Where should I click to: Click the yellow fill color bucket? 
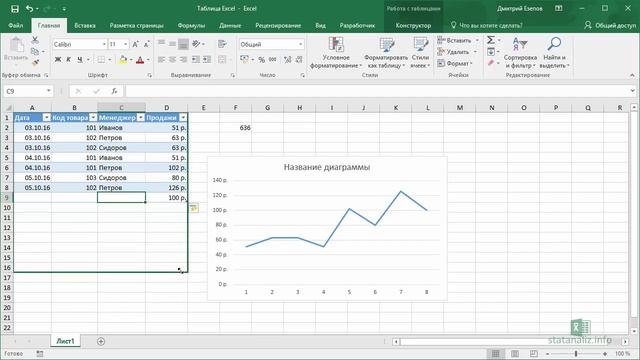[123, 60]
